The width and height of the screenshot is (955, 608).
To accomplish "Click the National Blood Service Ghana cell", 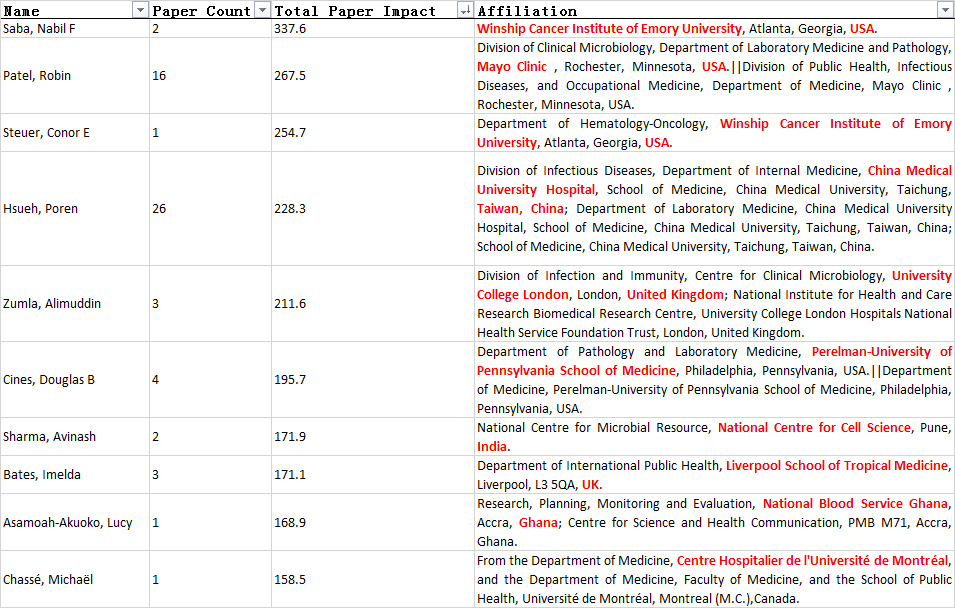I will (714, 522).
